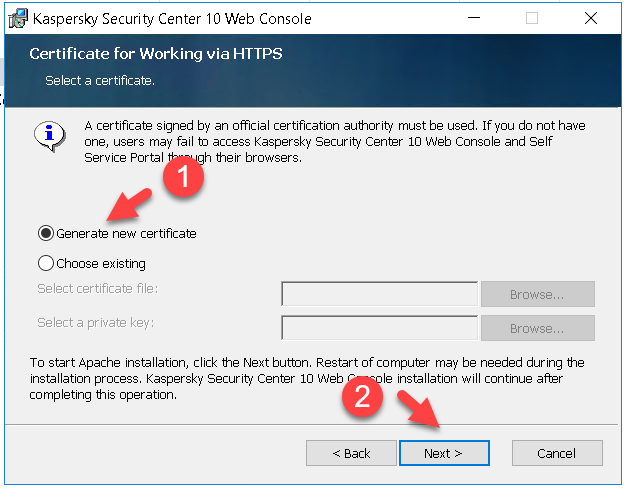The image size is (628, 489).
Task: Click the Certificate for Working via HTTPS heading
Action: 156,54
